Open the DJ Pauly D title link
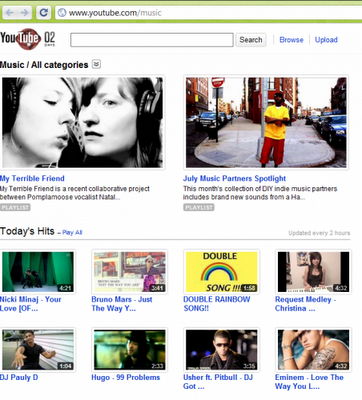 coord(19,377)
